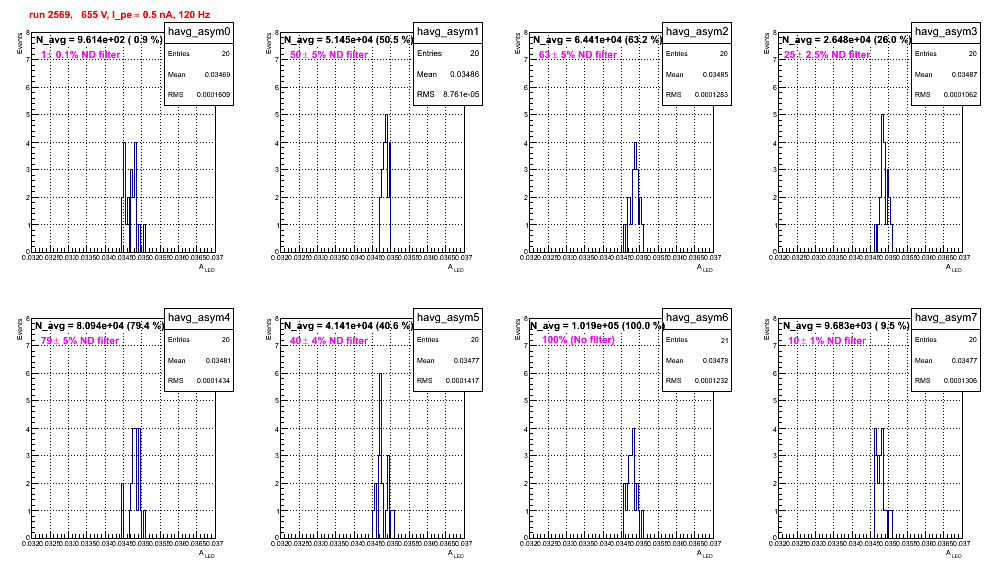This screenshot has width=996, height=572.
Task: Click the blue histogram in the havg_asym0 plot
Action: tap(133, 197)
